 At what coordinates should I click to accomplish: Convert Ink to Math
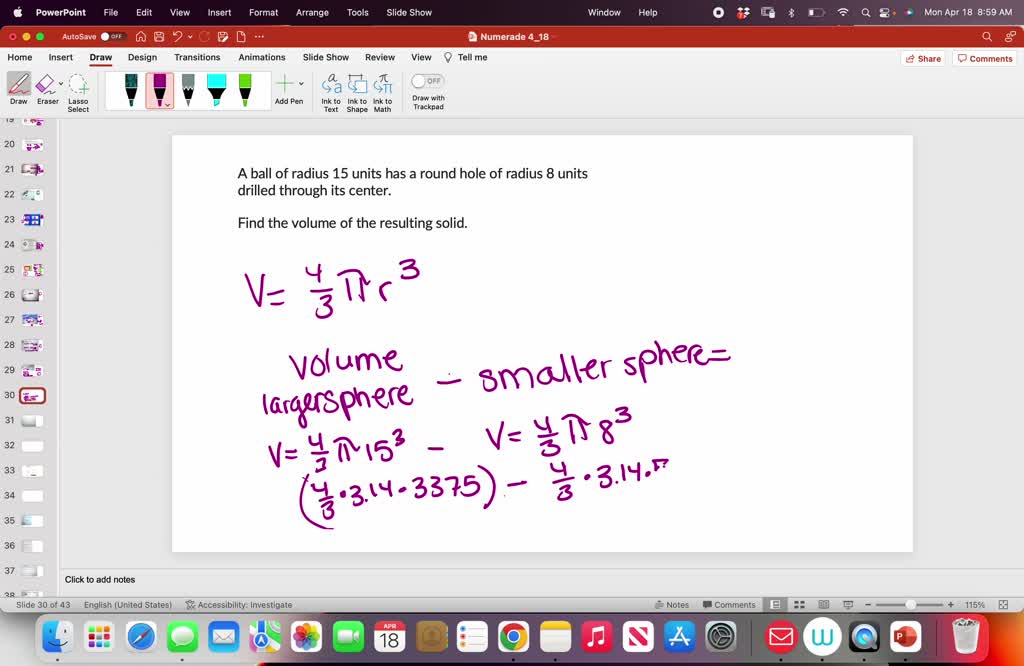pyautogui.click(x=383, y=93)
